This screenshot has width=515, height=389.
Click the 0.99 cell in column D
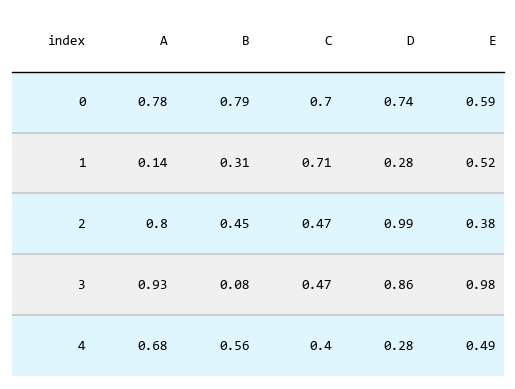[399, 224]
